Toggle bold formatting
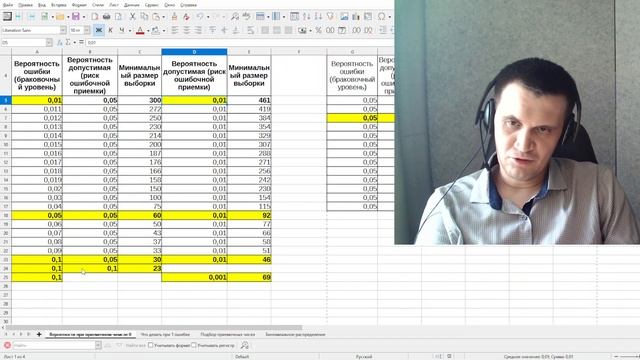 click(x=98, y=30)
